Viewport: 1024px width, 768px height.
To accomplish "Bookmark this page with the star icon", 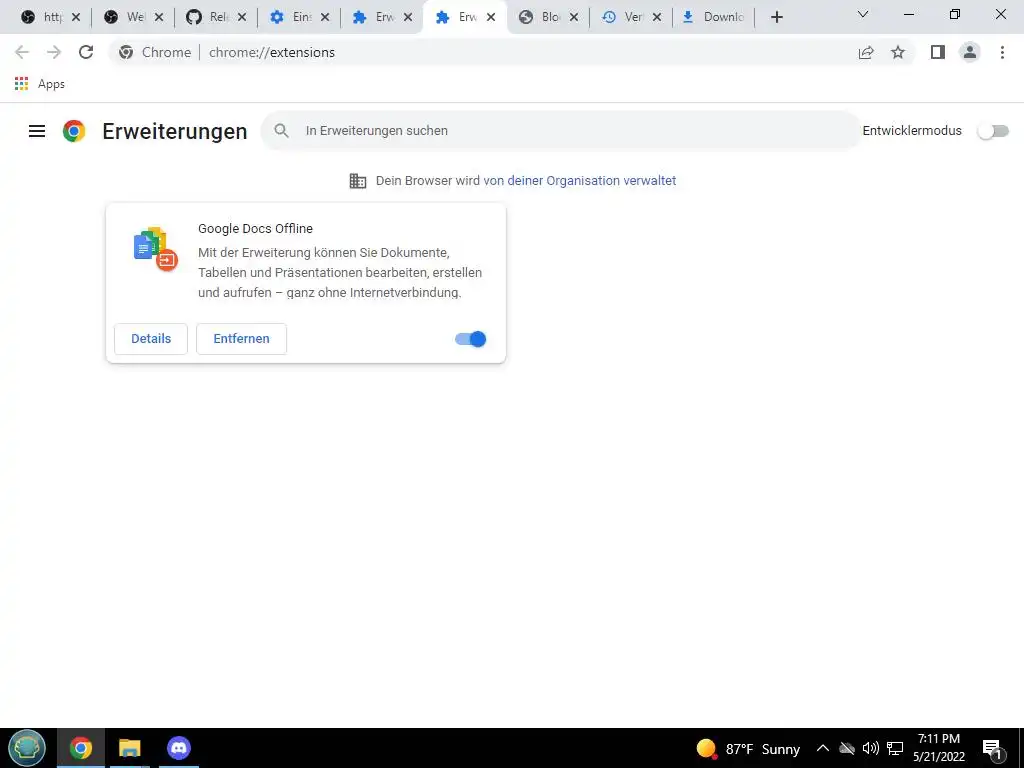I will [898, 52].
